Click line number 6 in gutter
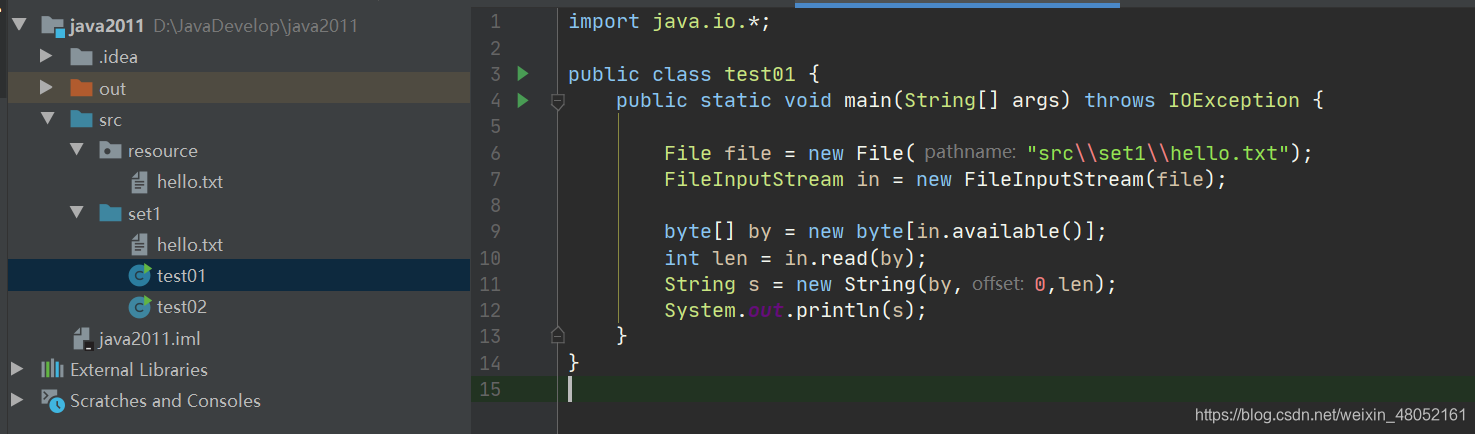1475x434 pixels. click(x=495, y=153)
